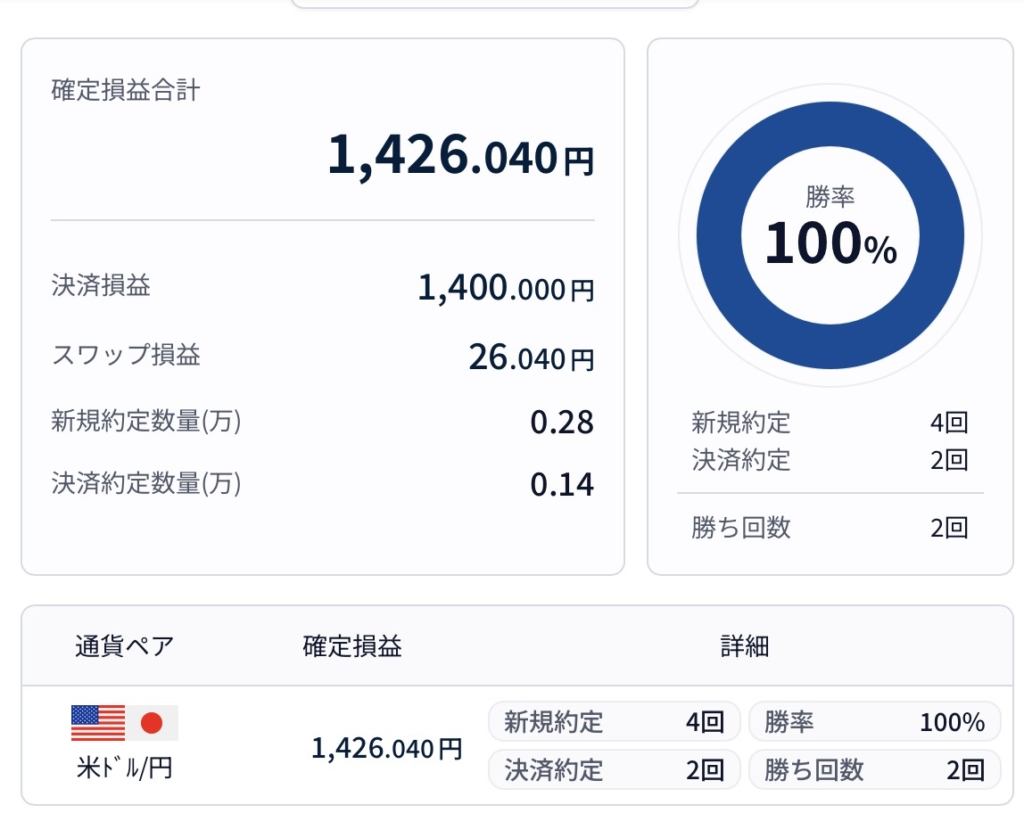
Task: Click the 勝率 100% badge in details
Action: pyautogui.click(x=874, y=722)
